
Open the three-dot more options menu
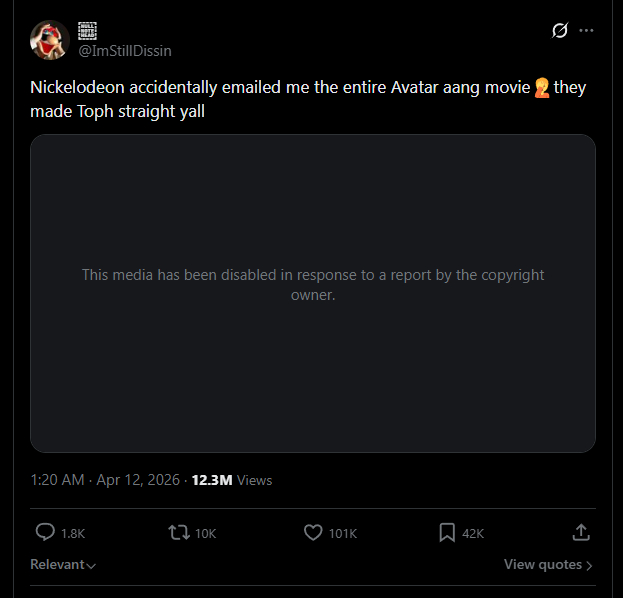pos(587,30)
